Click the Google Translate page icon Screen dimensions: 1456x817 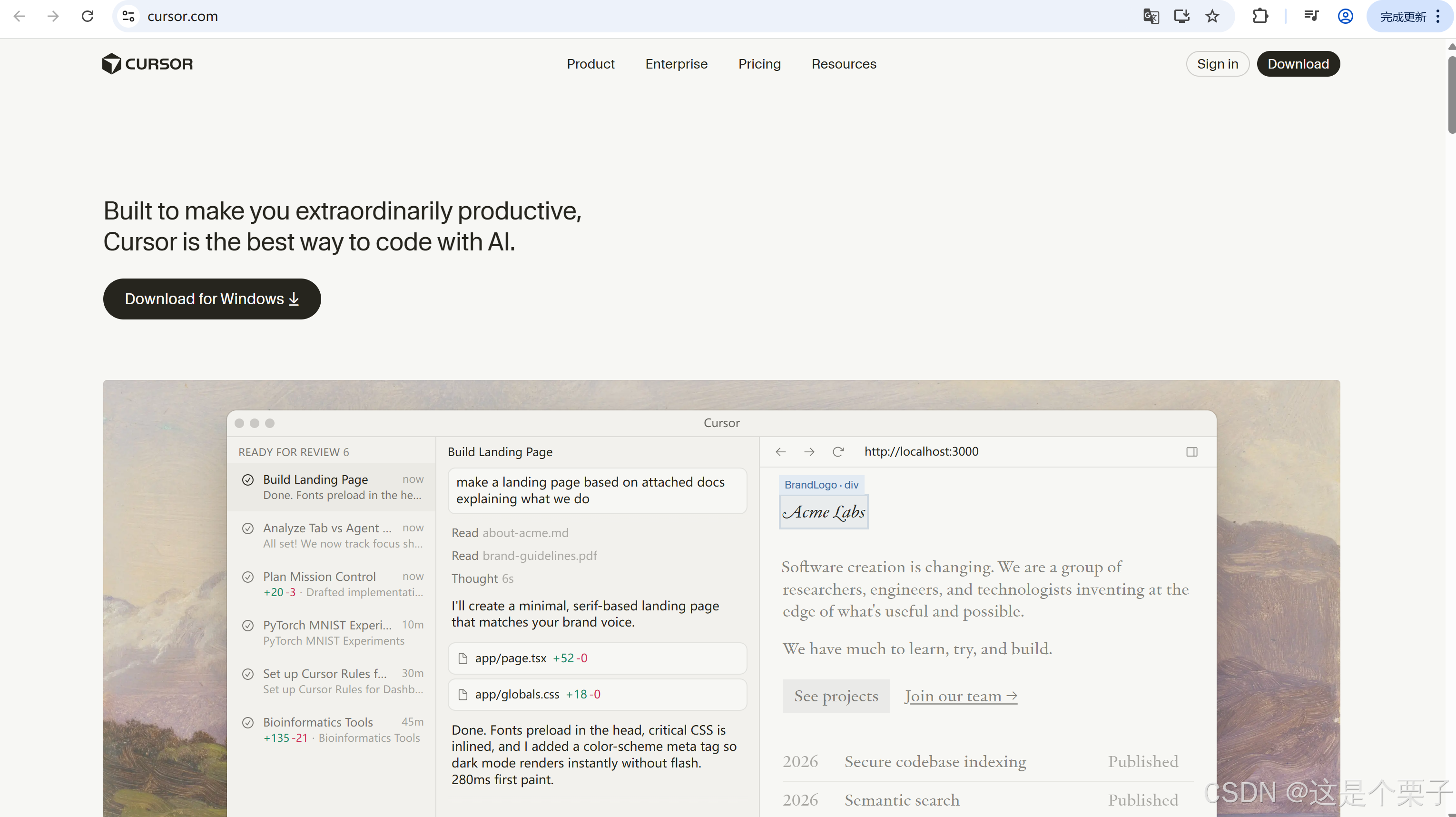point(1151,16)
